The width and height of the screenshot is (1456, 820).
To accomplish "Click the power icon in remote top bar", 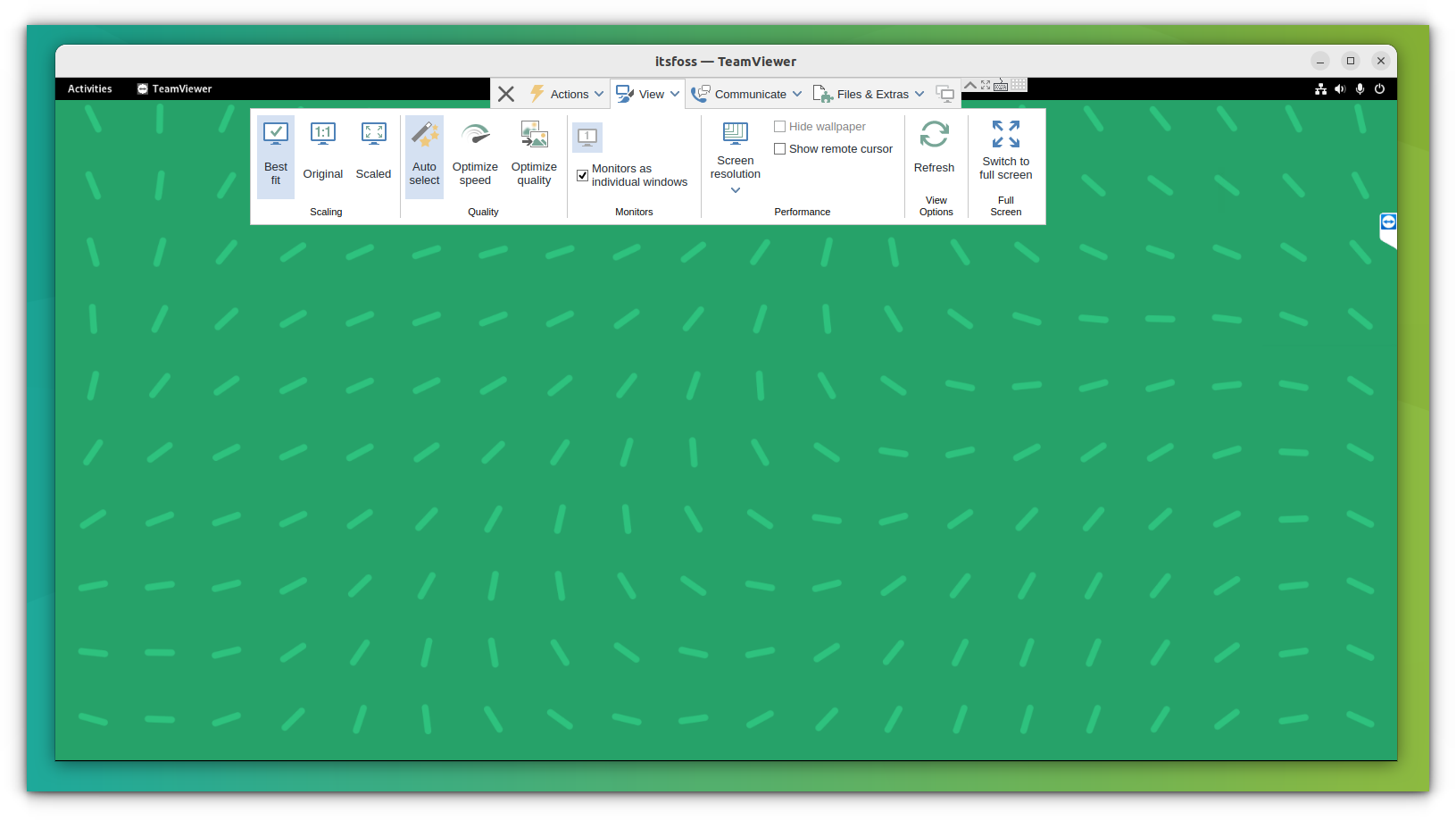I will tap(1379, 88).
